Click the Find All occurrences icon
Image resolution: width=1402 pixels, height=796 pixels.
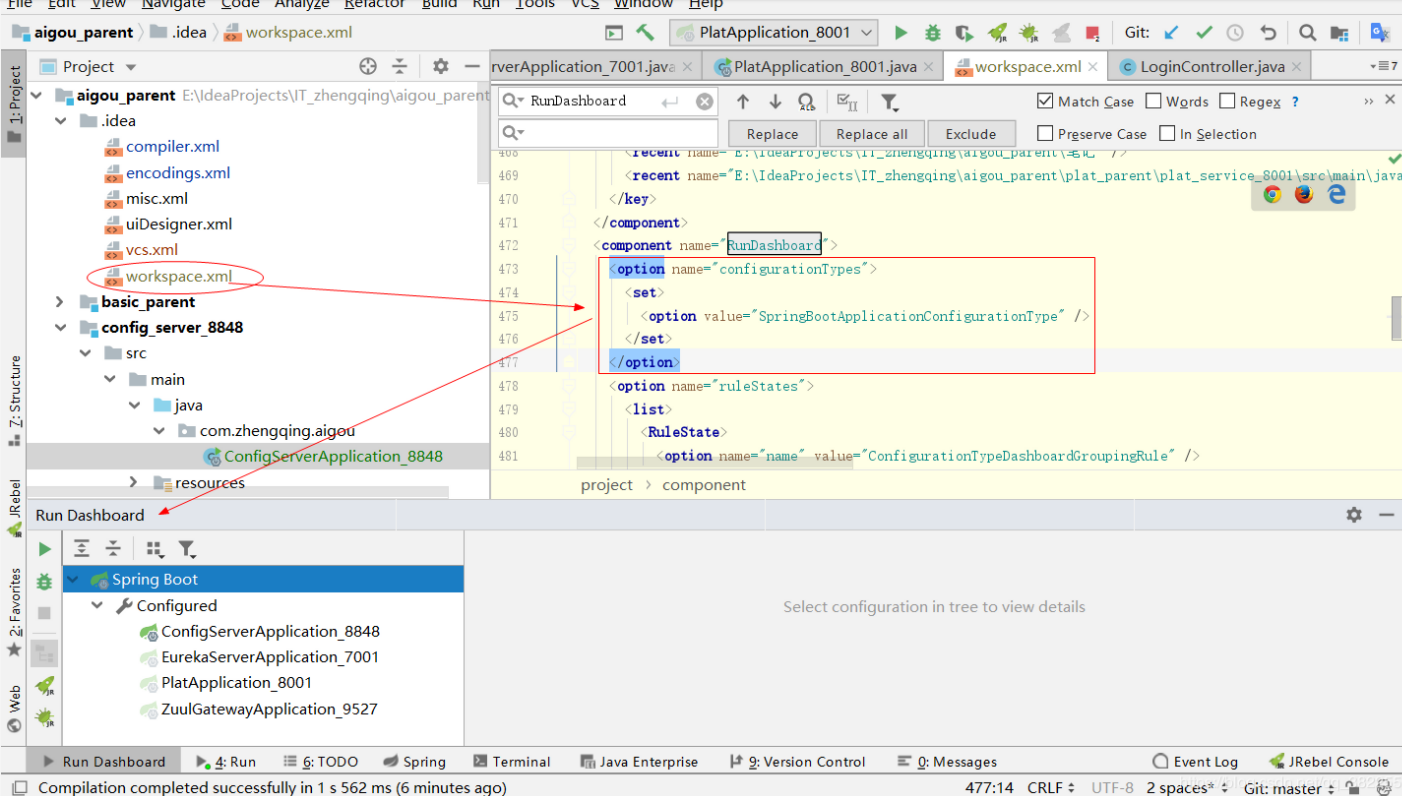pos(806,101)
